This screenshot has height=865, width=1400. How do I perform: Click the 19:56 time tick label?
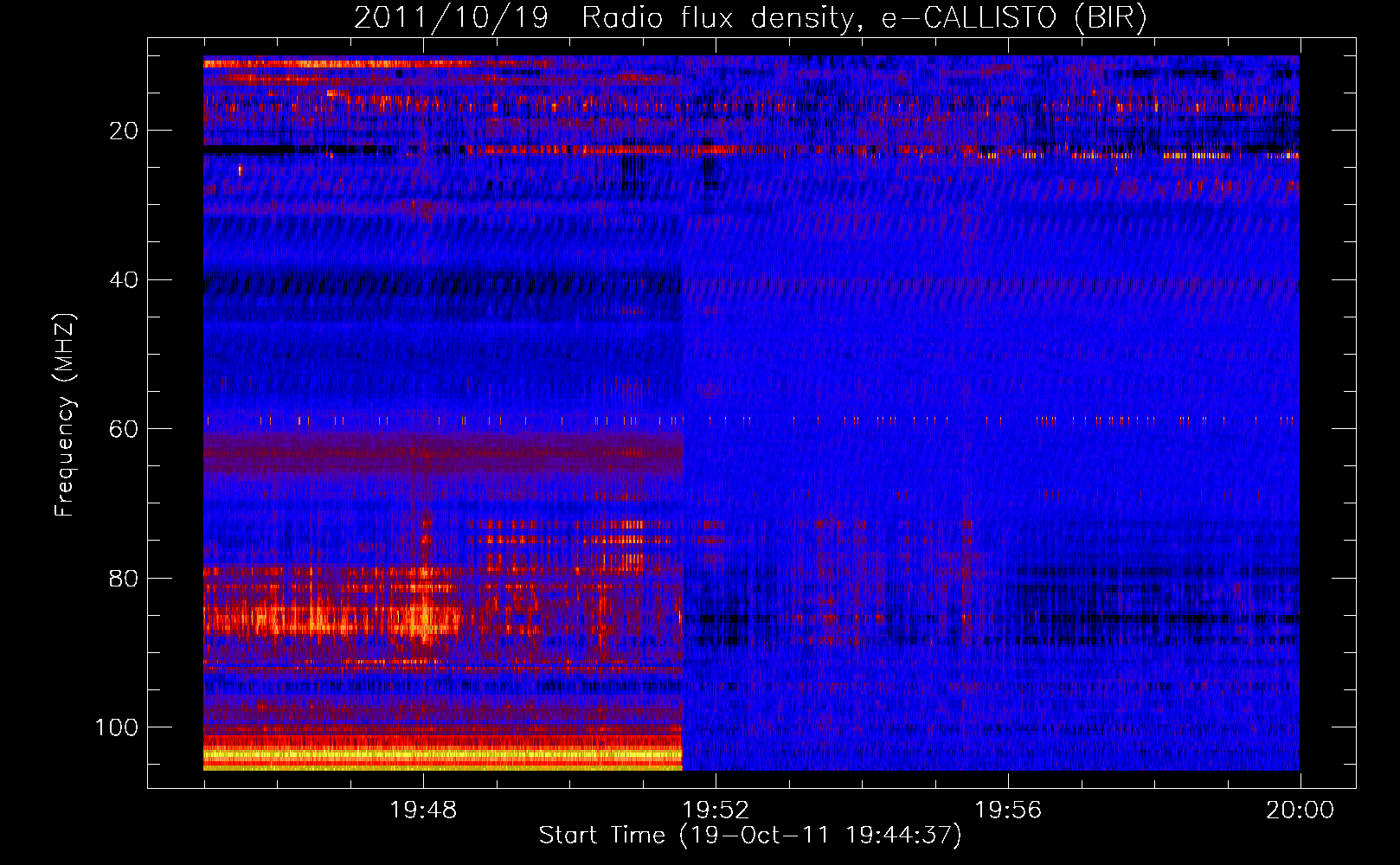click(x=1008, y=811)
